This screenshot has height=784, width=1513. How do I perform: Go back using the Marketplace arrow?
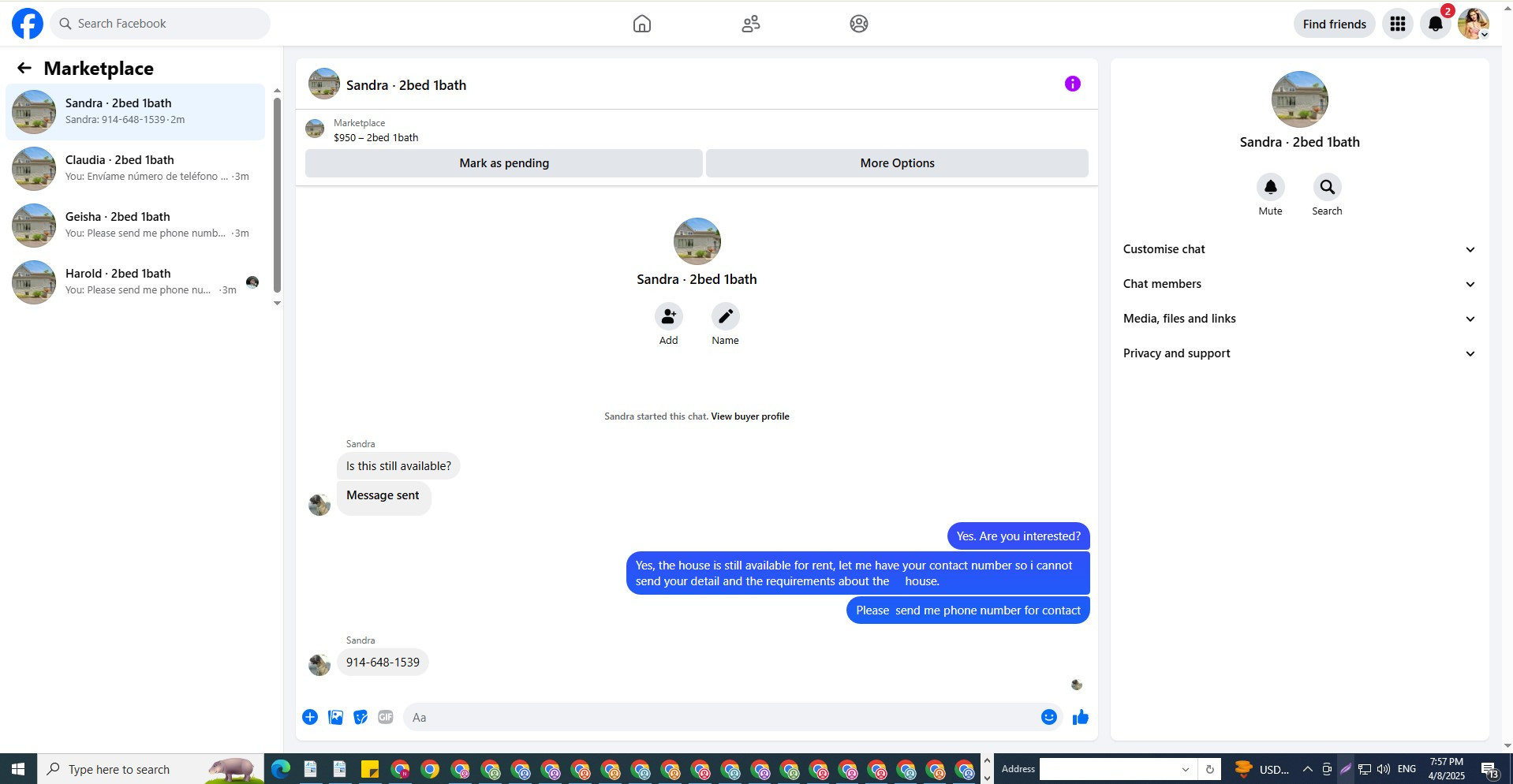tap(24, 68)
